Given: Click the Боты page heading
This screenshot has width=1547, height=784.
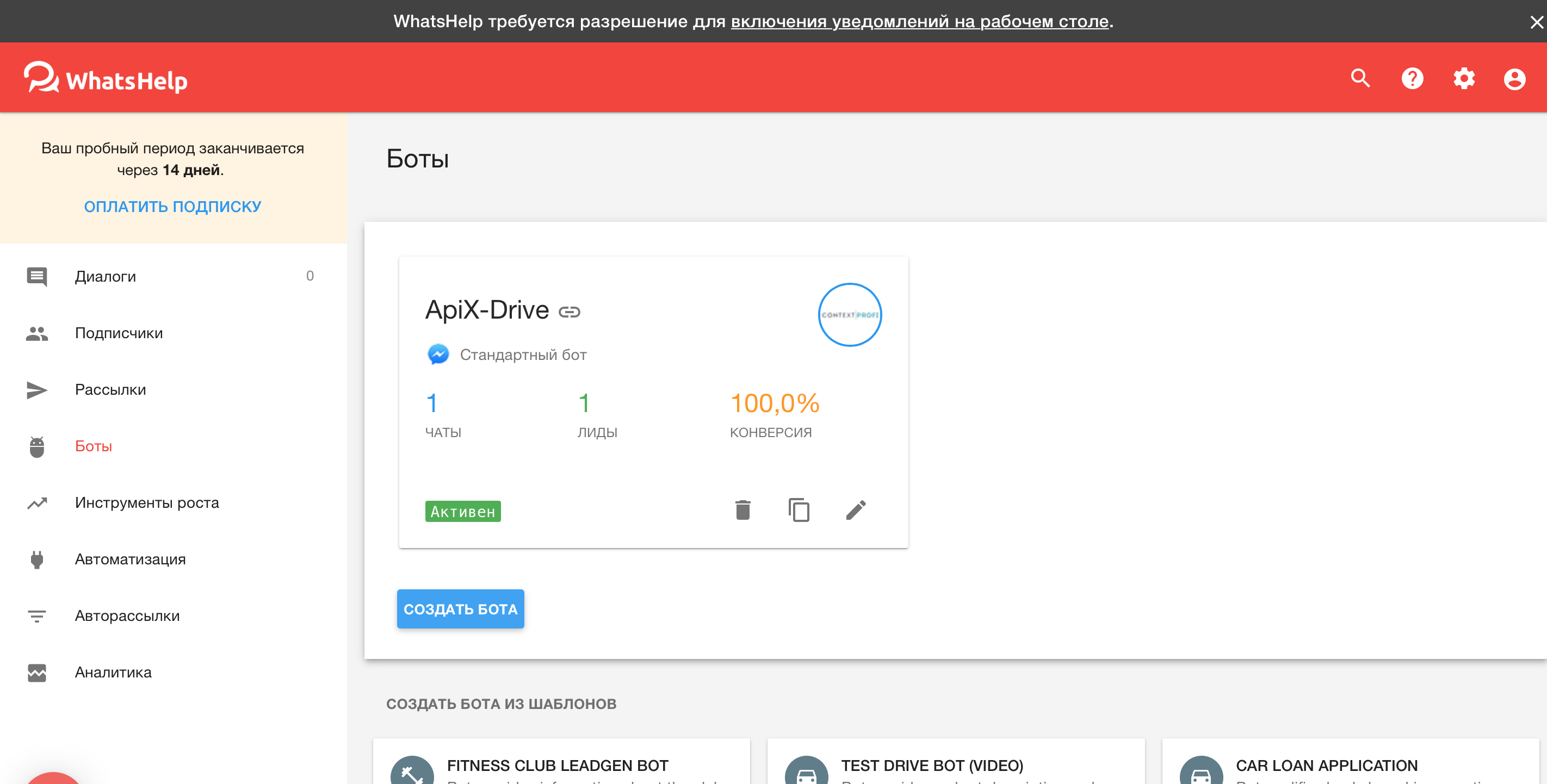Looking at the screenshot, I should [x=417, y=159].
